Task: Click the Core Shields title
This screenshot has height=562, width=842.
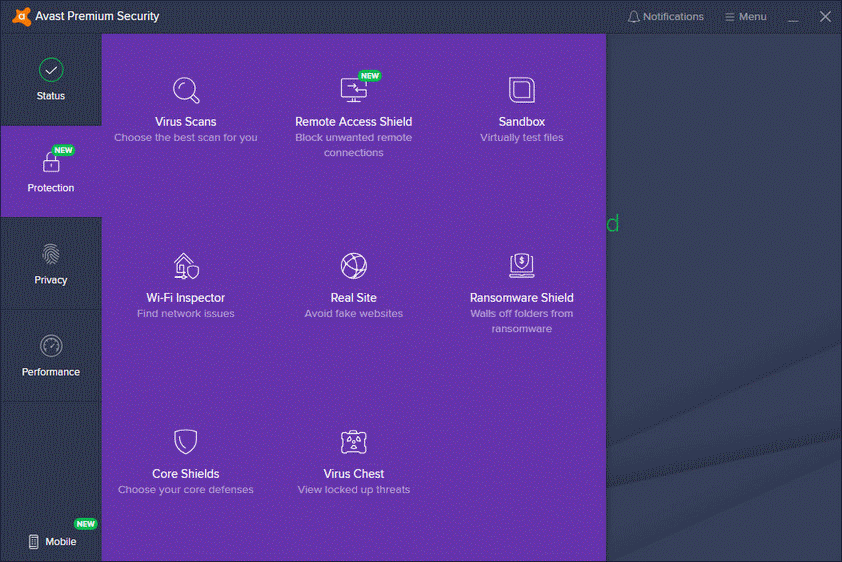Action: tap(186, 474)
